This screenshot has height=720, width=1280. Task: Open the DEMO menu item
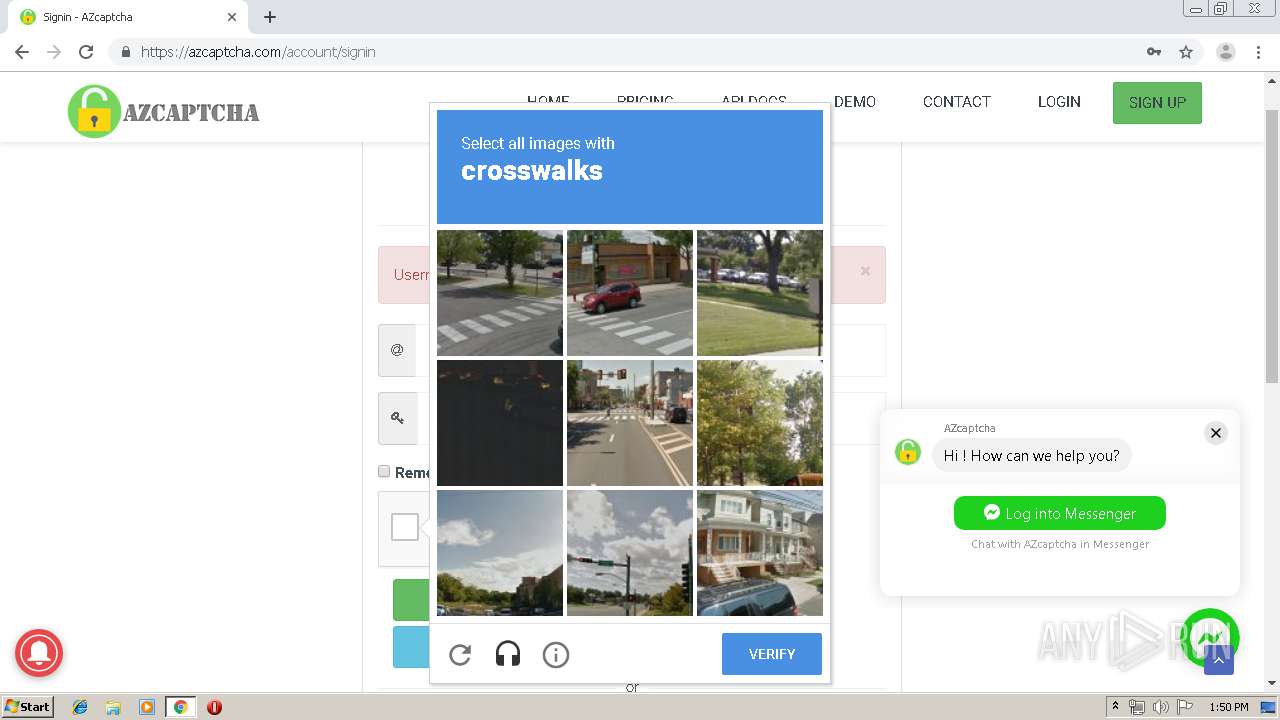point(855,102)
